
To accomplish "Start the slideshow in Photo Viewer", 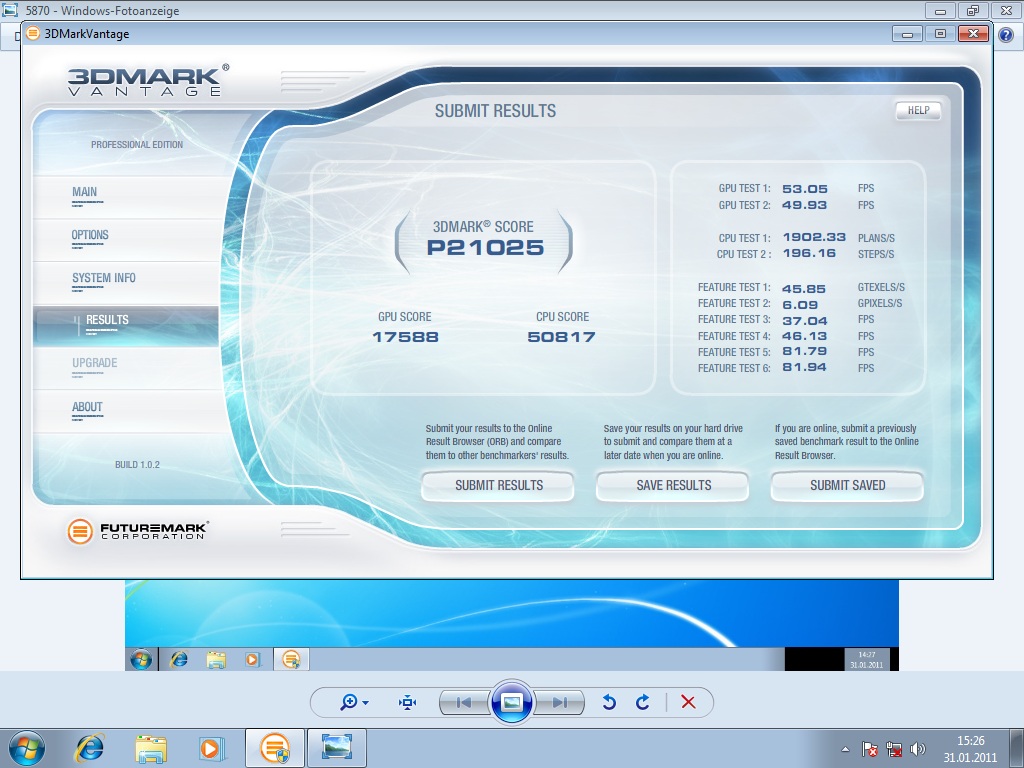I will click(x=511, y=702).
